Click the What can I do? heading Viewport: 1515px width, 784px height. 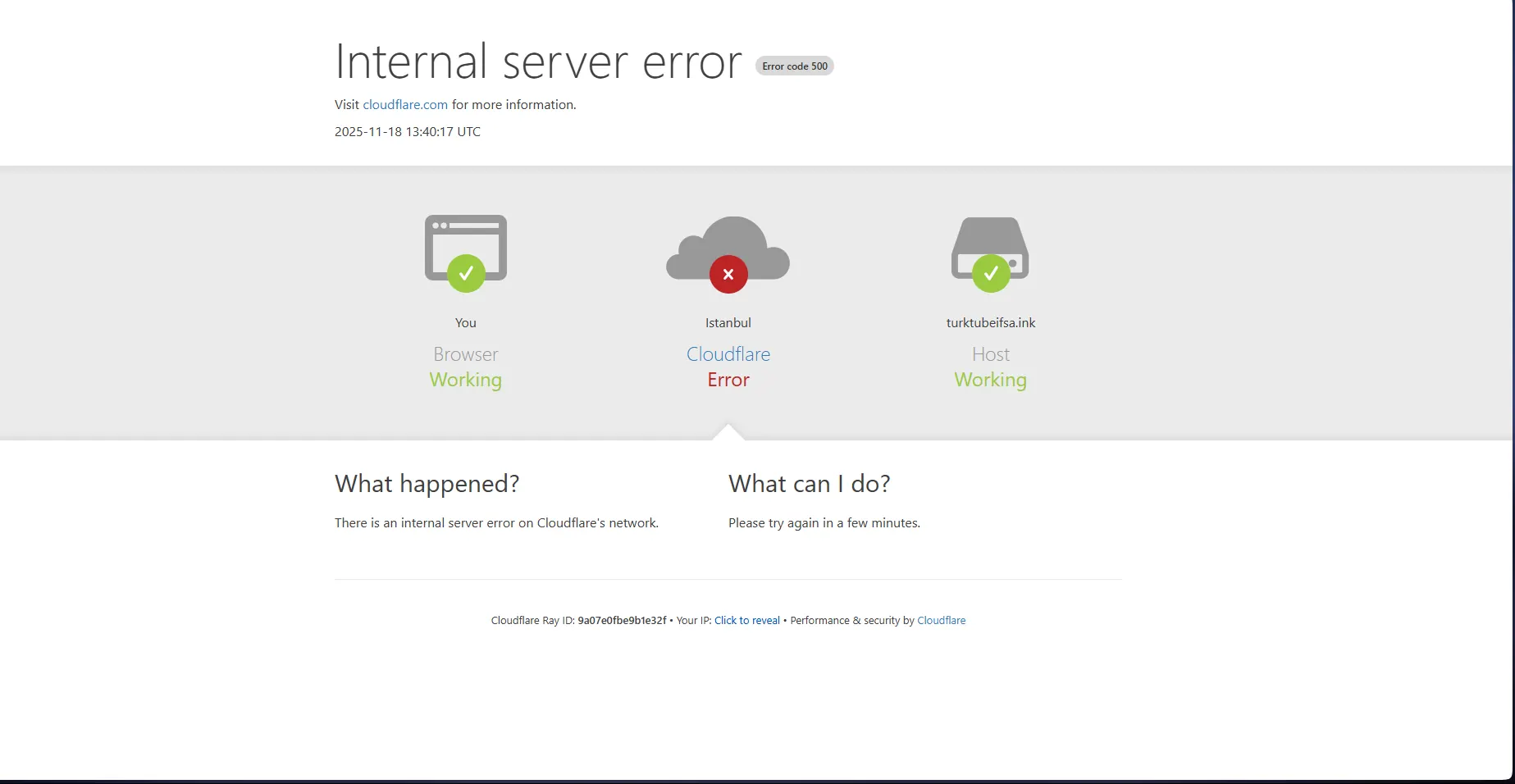tap(809, 484)
